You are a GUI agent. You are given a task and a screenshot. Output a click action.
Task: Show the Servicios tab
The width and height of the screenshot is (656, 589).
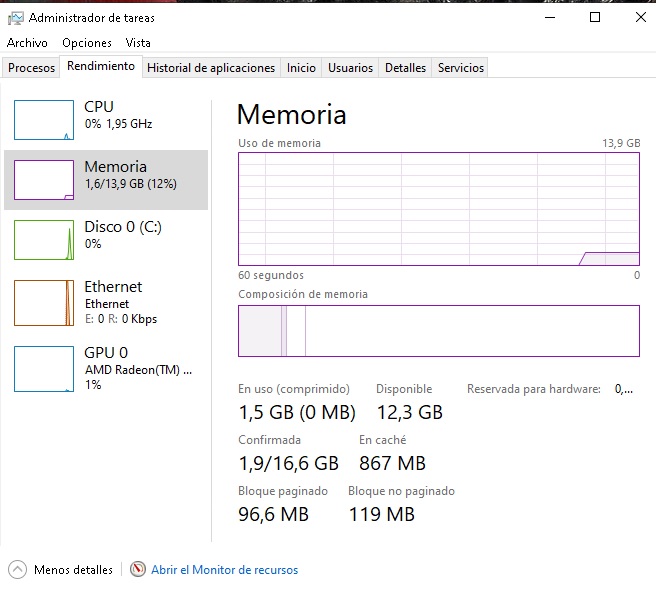pos(461,68)
